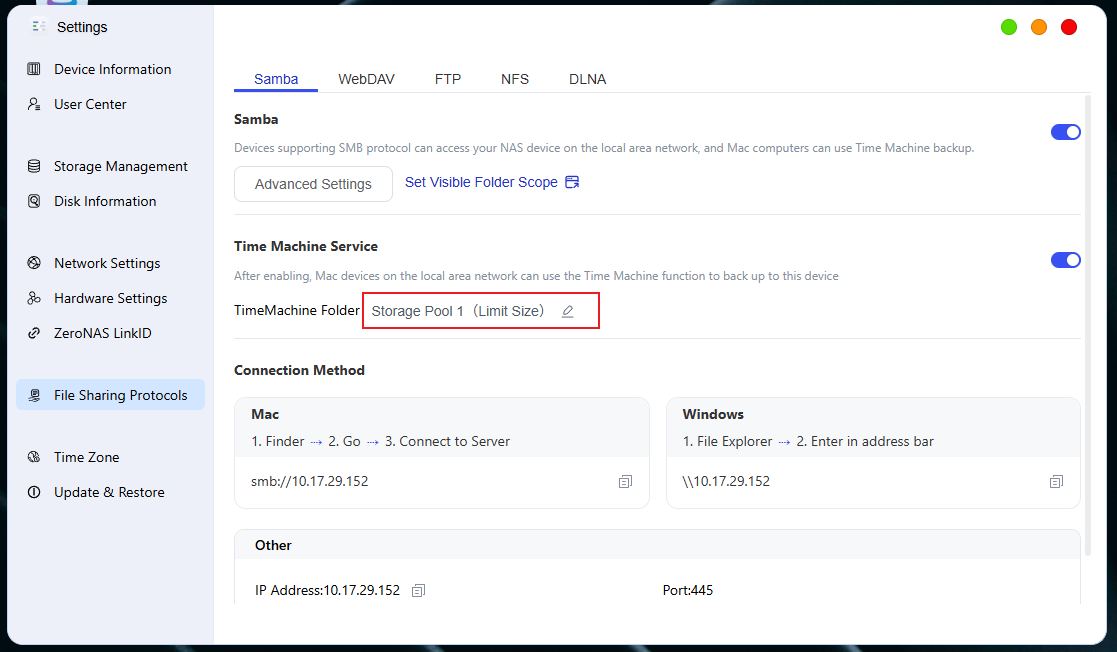This screenshot has height=652, width=1117.
Task: Select the FTP tab
Action: coord(448,79)
